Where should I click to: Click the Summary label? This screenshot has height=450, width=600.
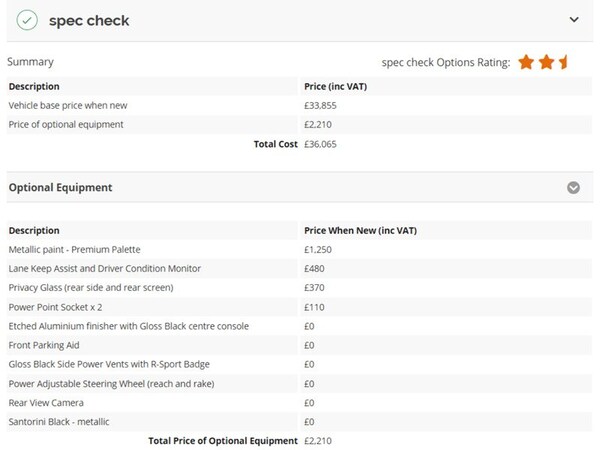coord(30,62)
